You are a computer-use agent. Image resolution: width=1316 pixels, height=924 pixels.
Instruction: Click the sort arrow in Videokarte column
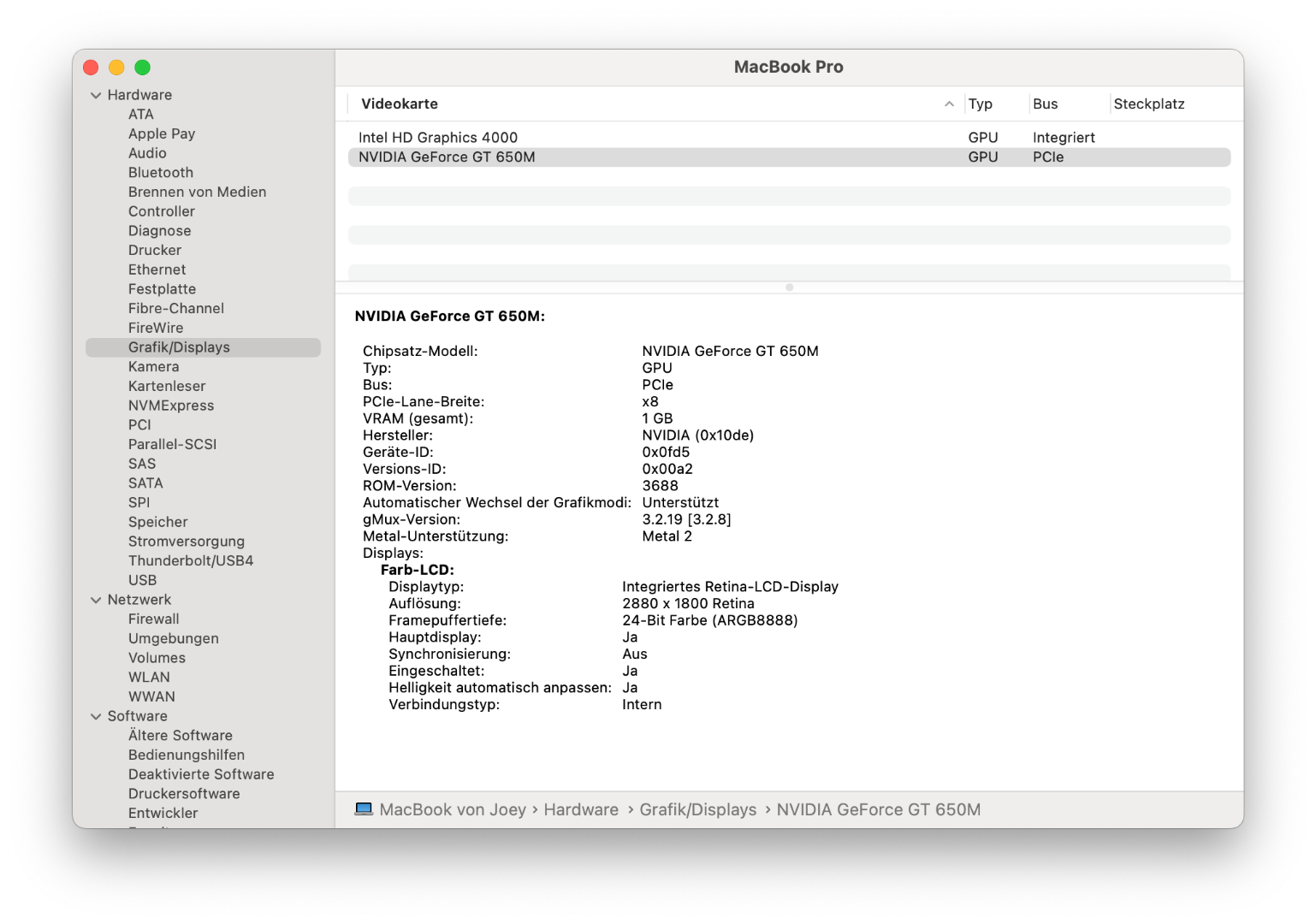click(x=949, y=104)
